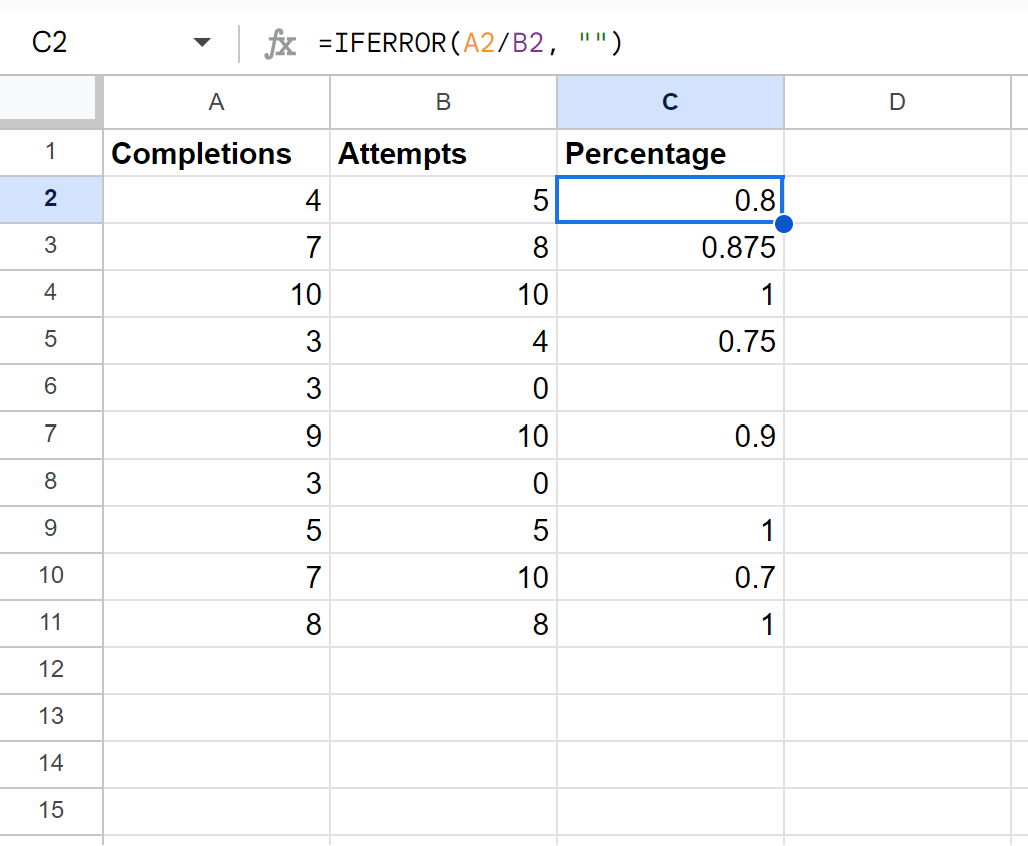
Task: Select column C header
Action: (670, 102)
